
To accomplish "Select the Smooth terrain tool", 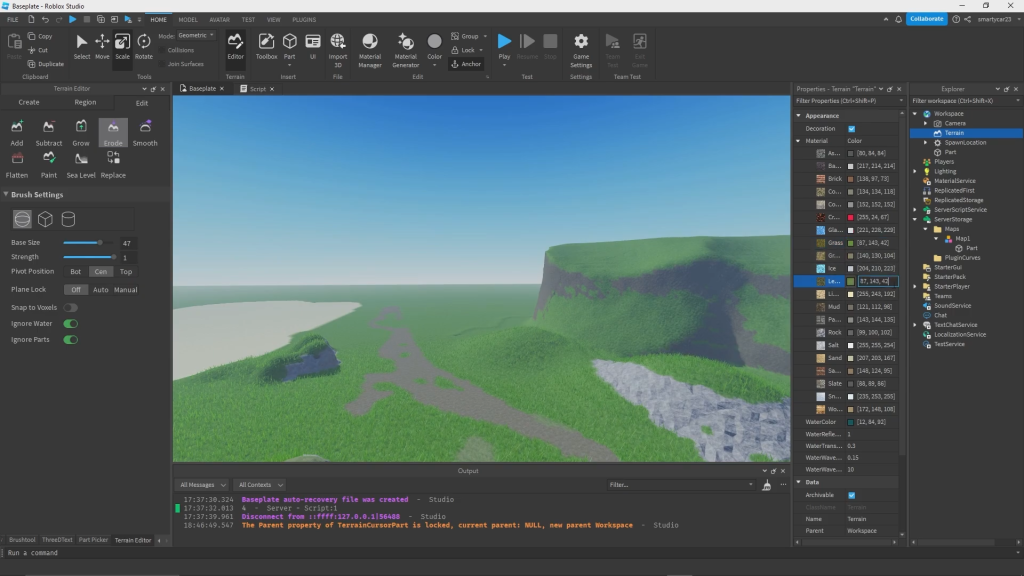I will click(x=145, y=133).
